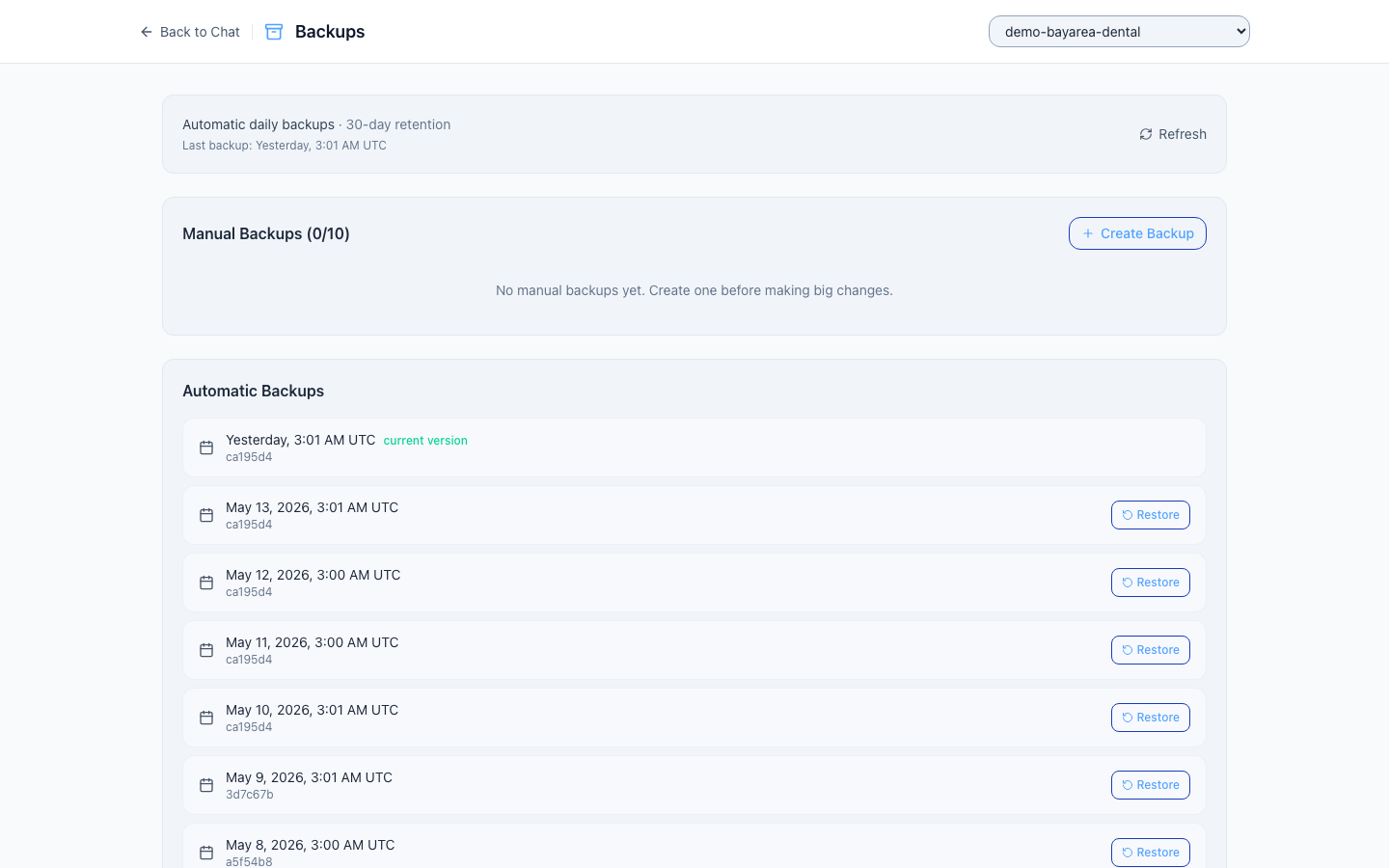Click calendar icon beside May 11 backup
The image size is (1389, 868).
point(206,650)
